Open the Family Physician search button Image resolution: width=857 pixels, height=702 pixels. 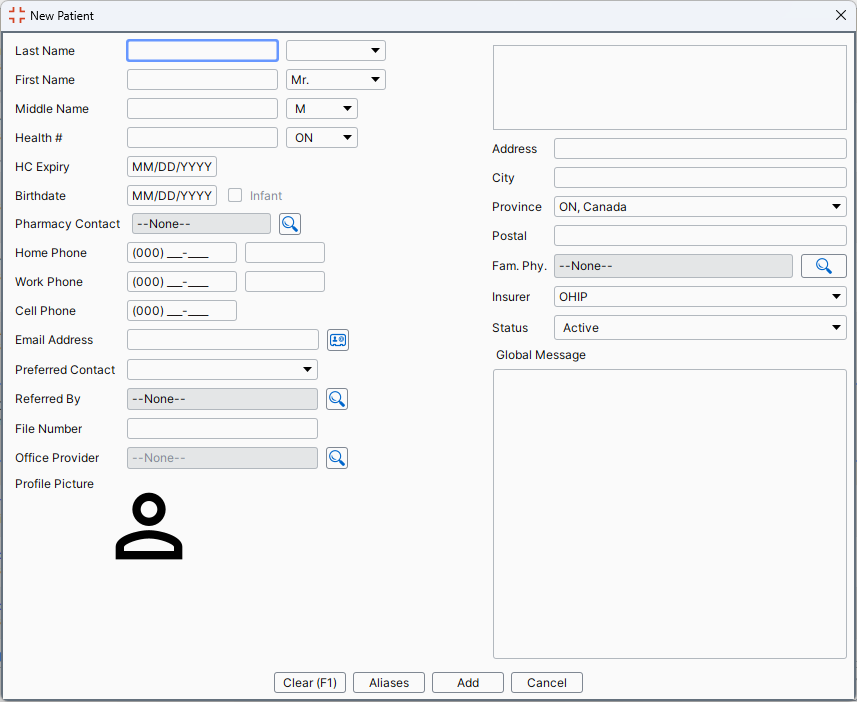[823, 266]
